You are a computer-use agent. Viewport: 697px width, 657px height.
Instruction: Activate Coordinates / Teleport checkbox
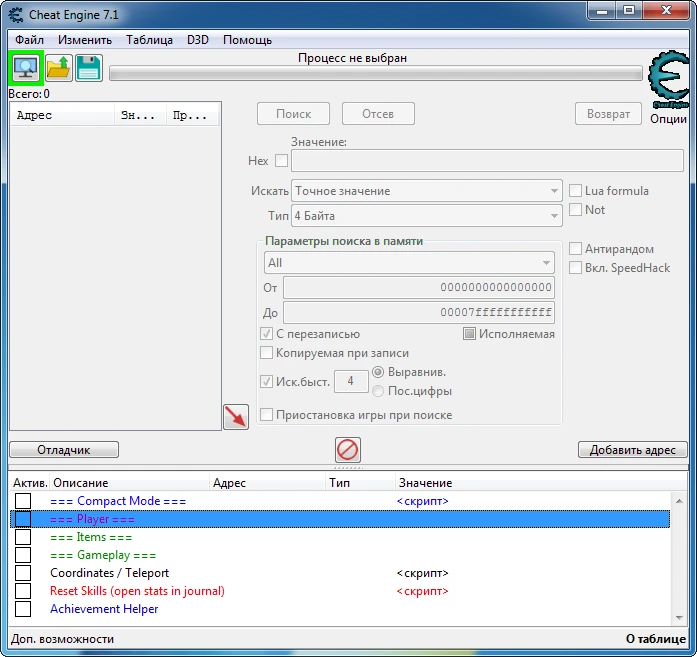tap(23, 573)
